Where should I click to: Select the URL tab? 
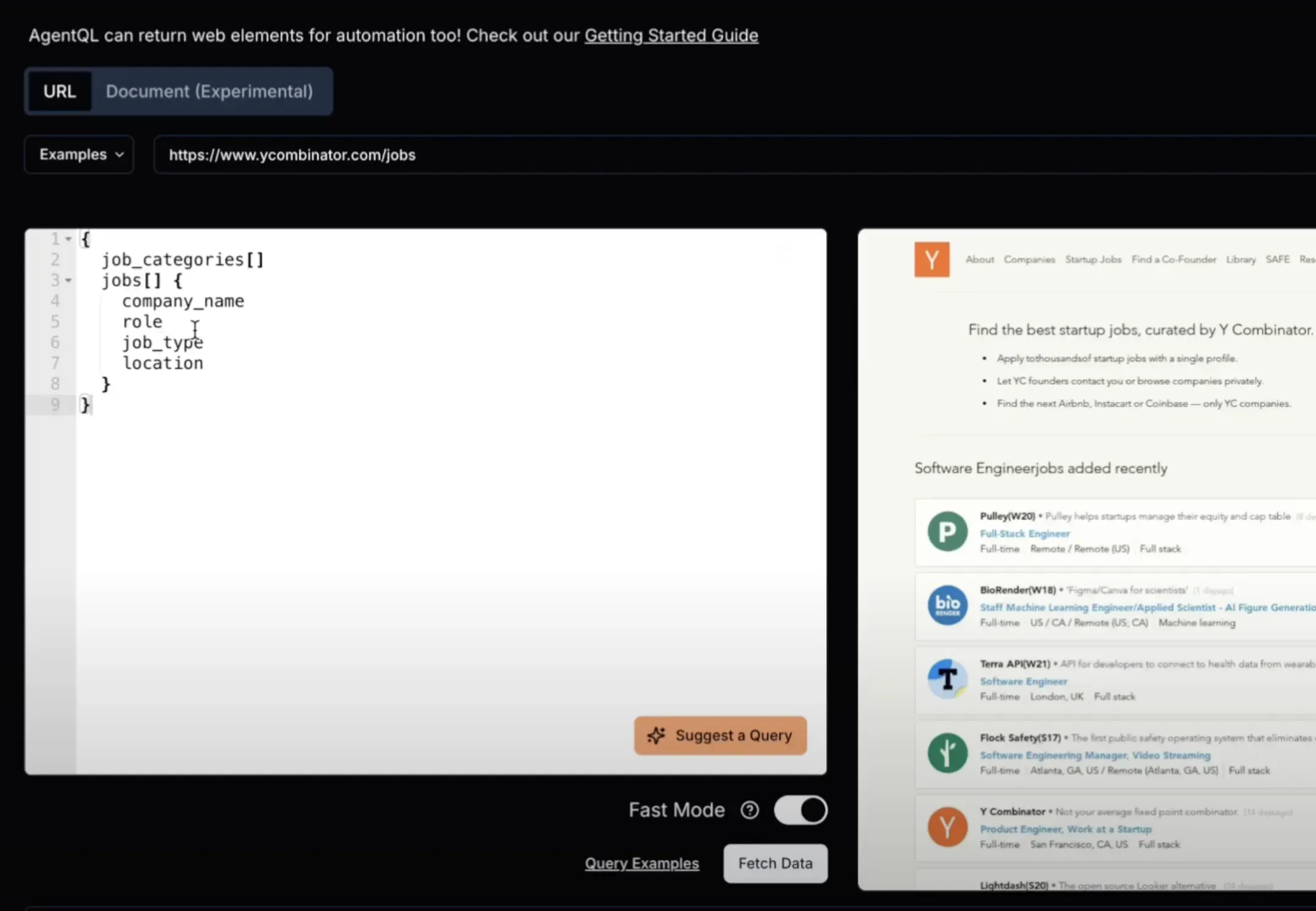60,91
